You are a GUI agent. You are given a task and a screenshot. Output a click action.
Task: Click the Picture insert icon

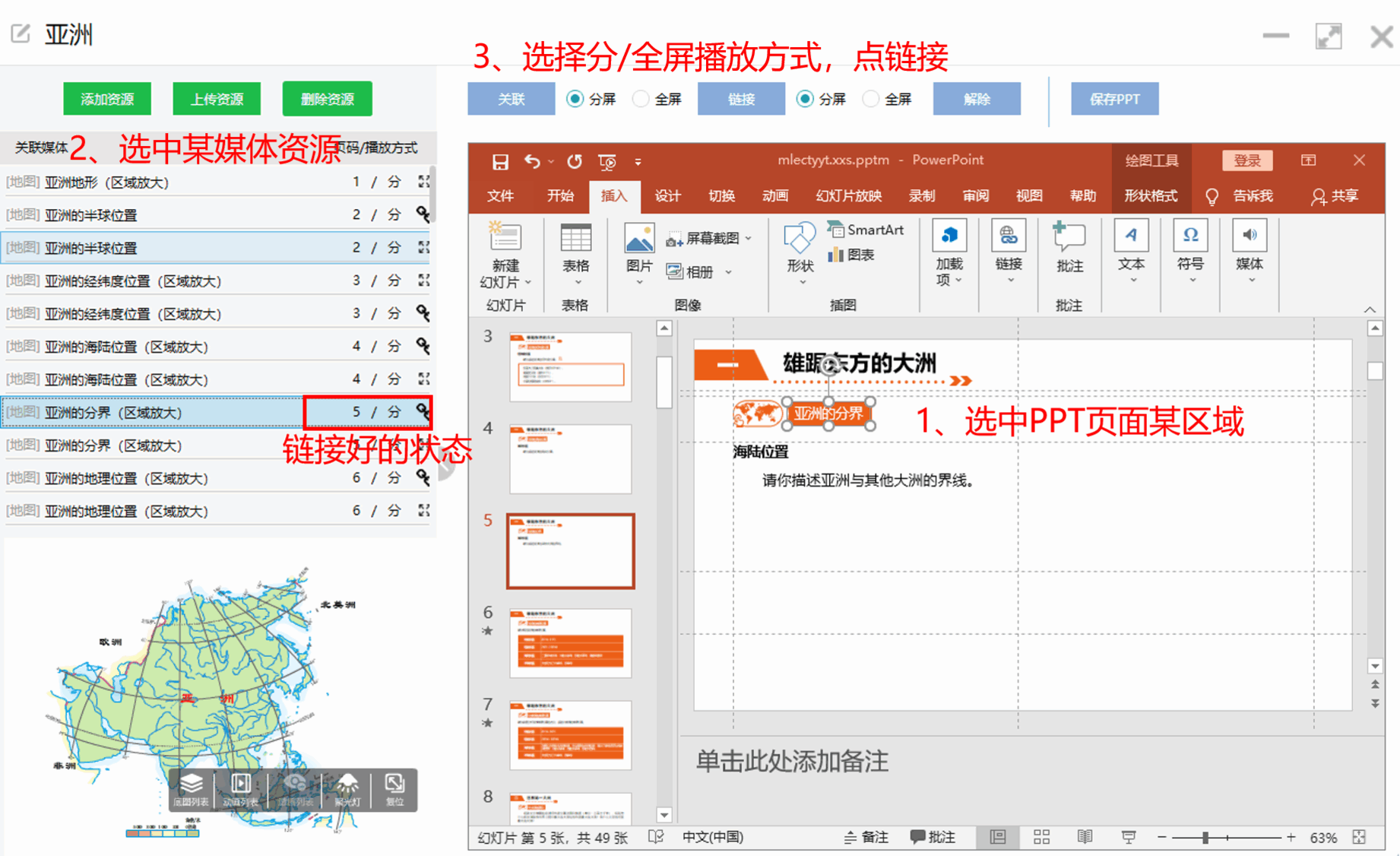coord(638,239)
